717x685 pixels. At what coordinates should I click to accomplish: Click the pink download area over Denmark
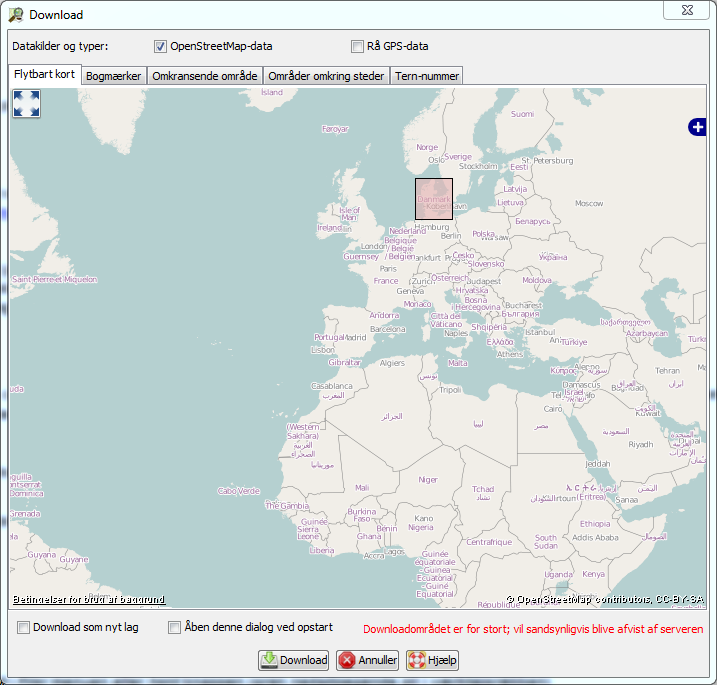tap(434, 199)
